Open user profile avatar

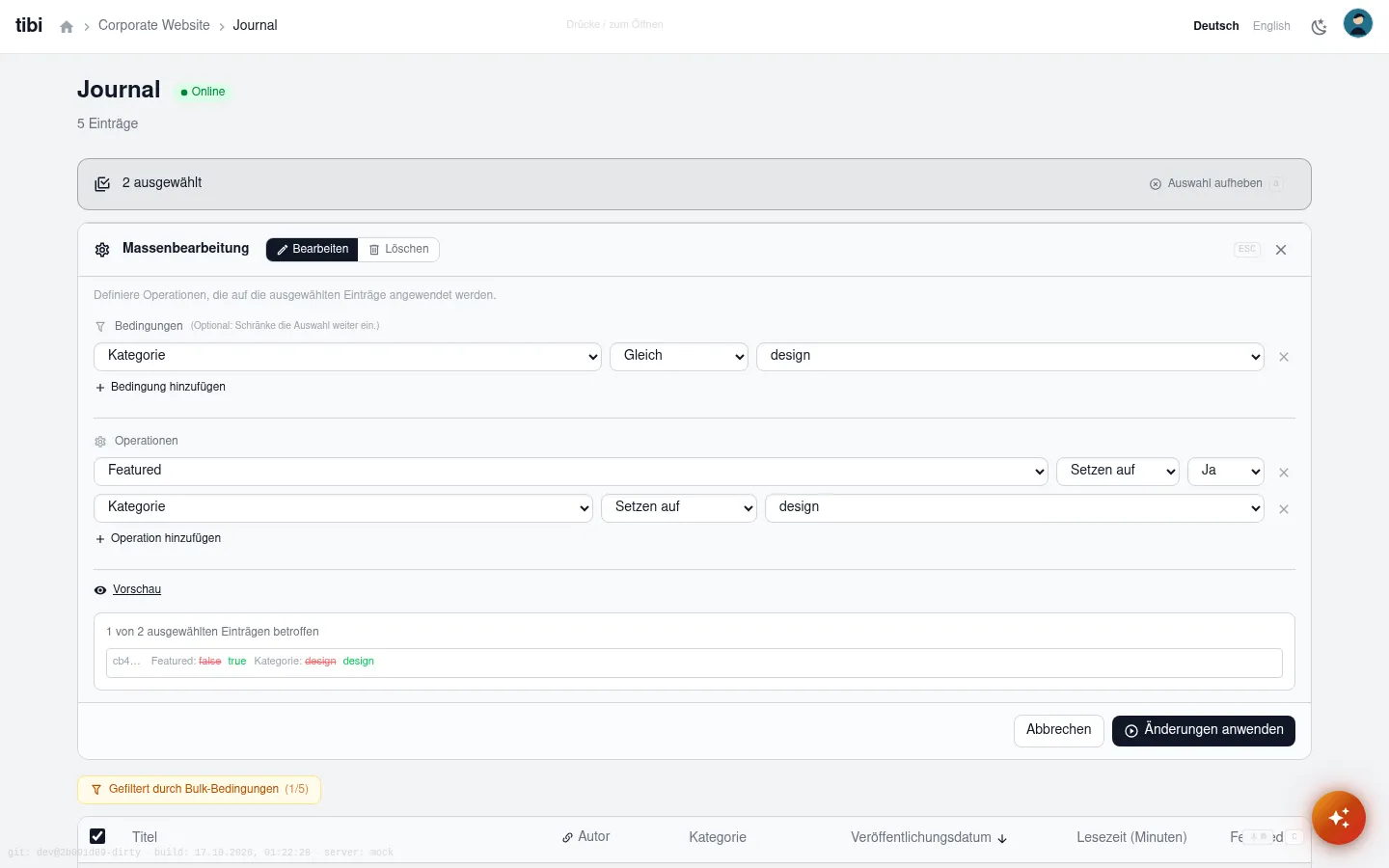[1358, 23]
